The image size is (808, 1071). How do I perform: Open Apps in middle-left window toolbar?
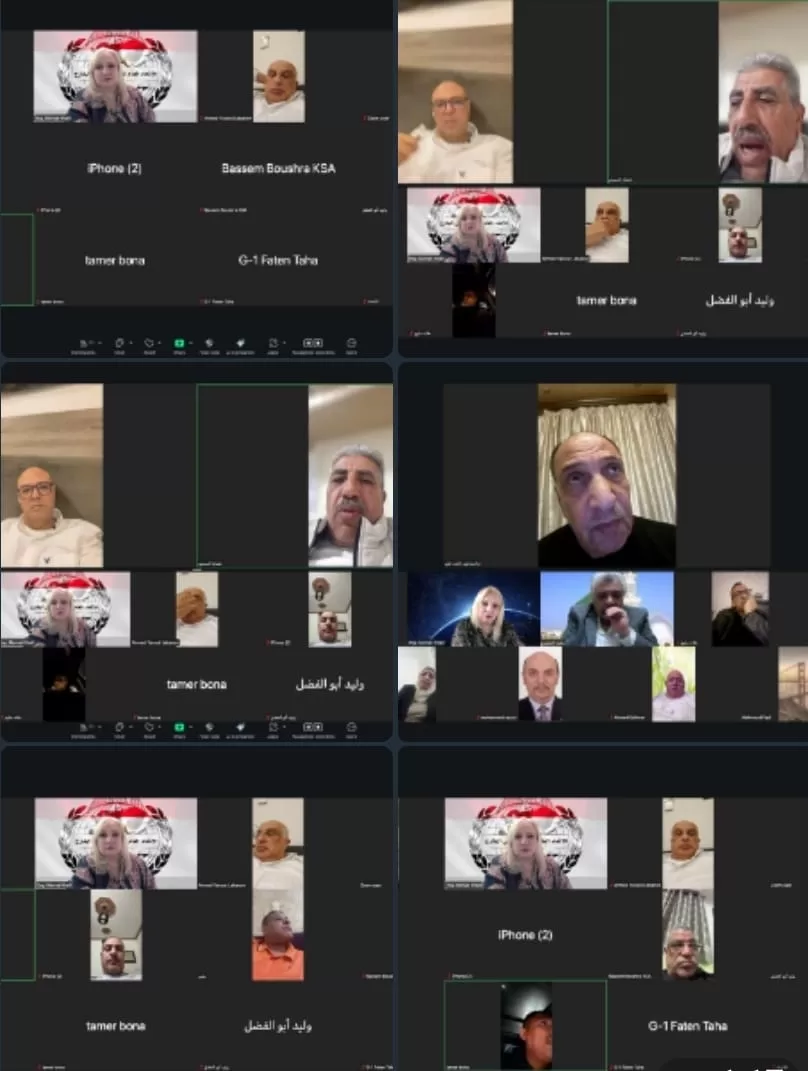[x=271, y=727]
